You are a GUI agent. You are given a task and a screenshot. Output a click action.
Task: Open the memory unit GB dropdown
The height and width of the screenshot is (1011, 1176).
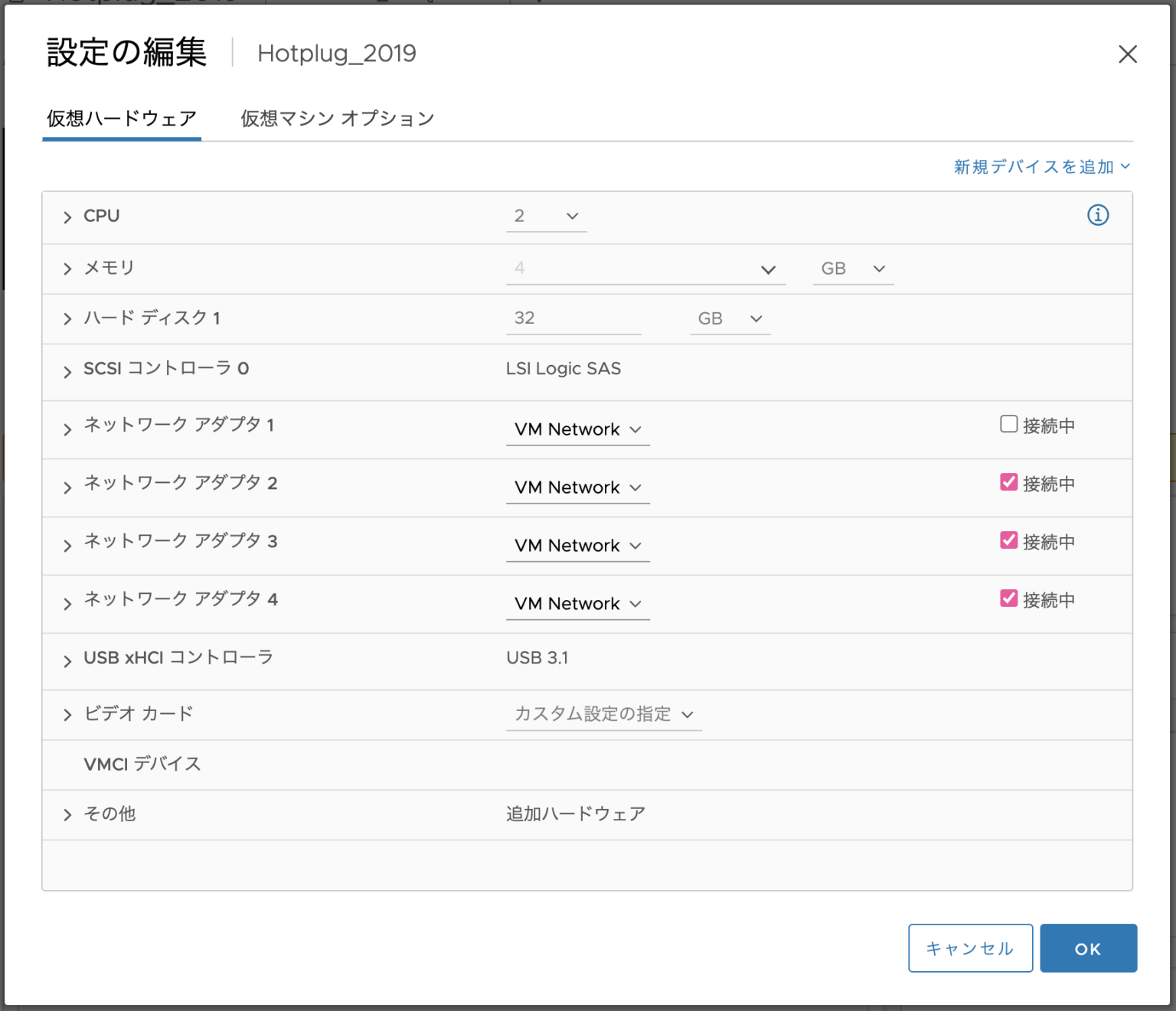pyautogui.click(x=852, y=269)
